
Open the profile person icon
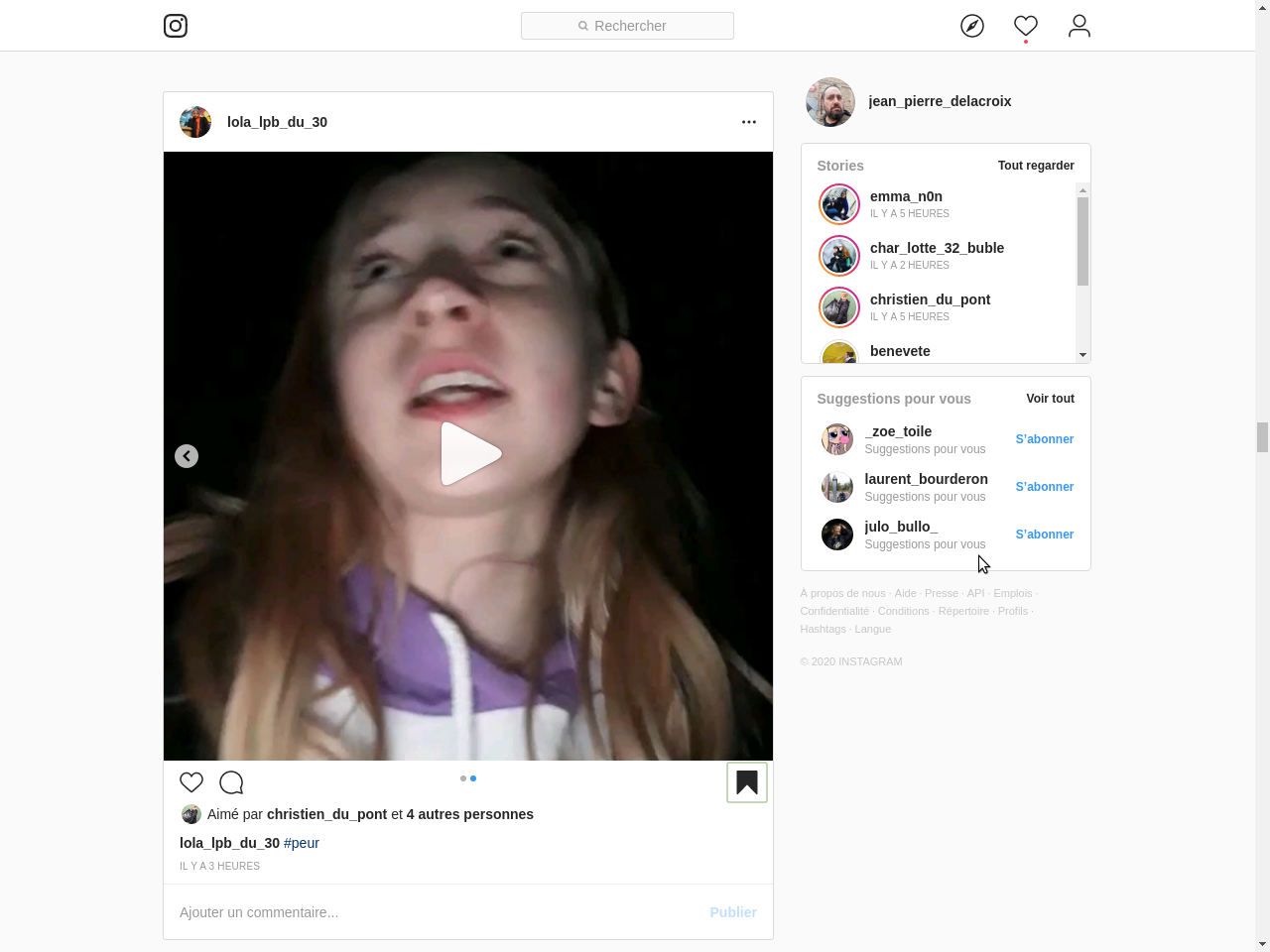(x=1079, y=26)
